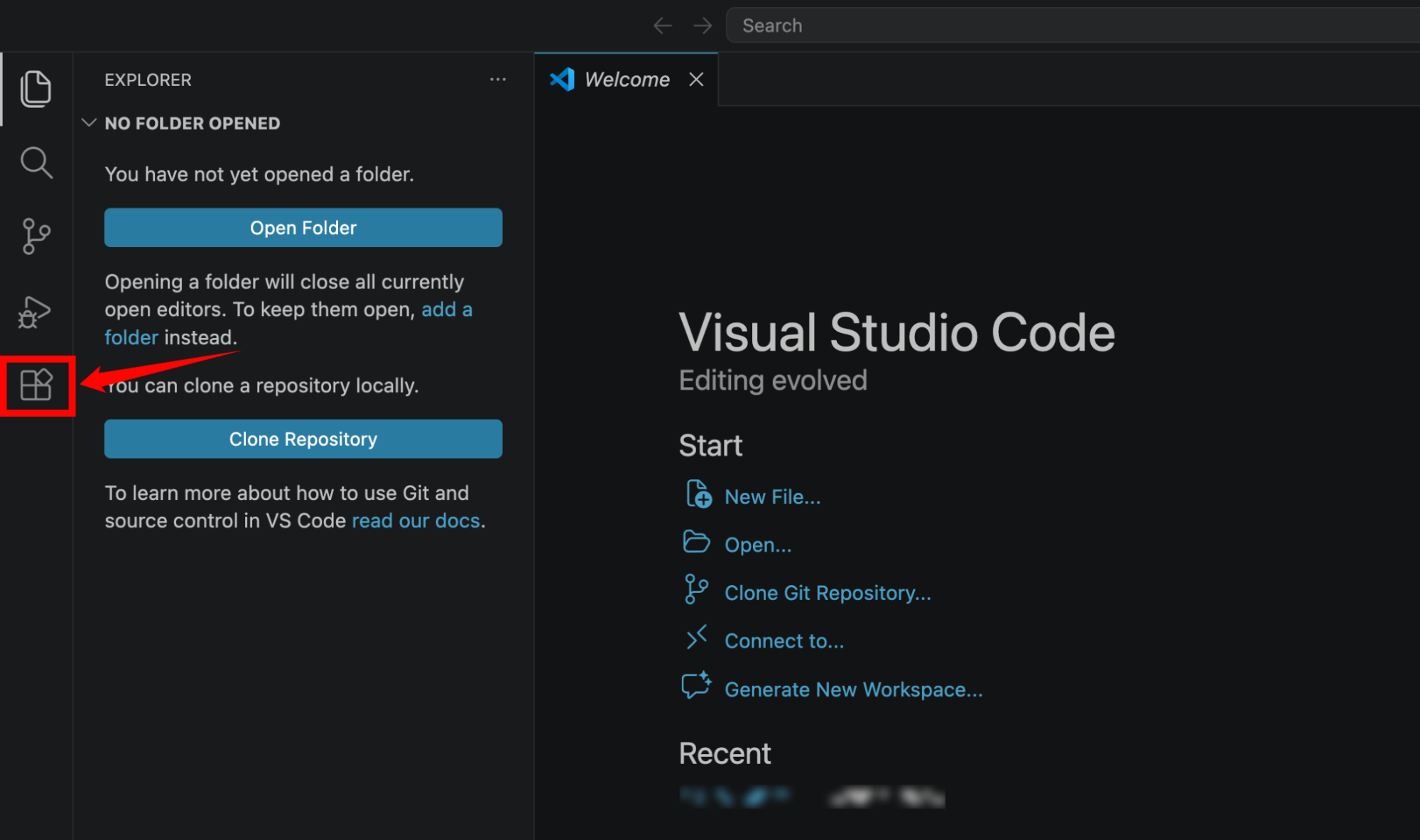Click the 'Editing evolved' subtitle

click(773, 381)
